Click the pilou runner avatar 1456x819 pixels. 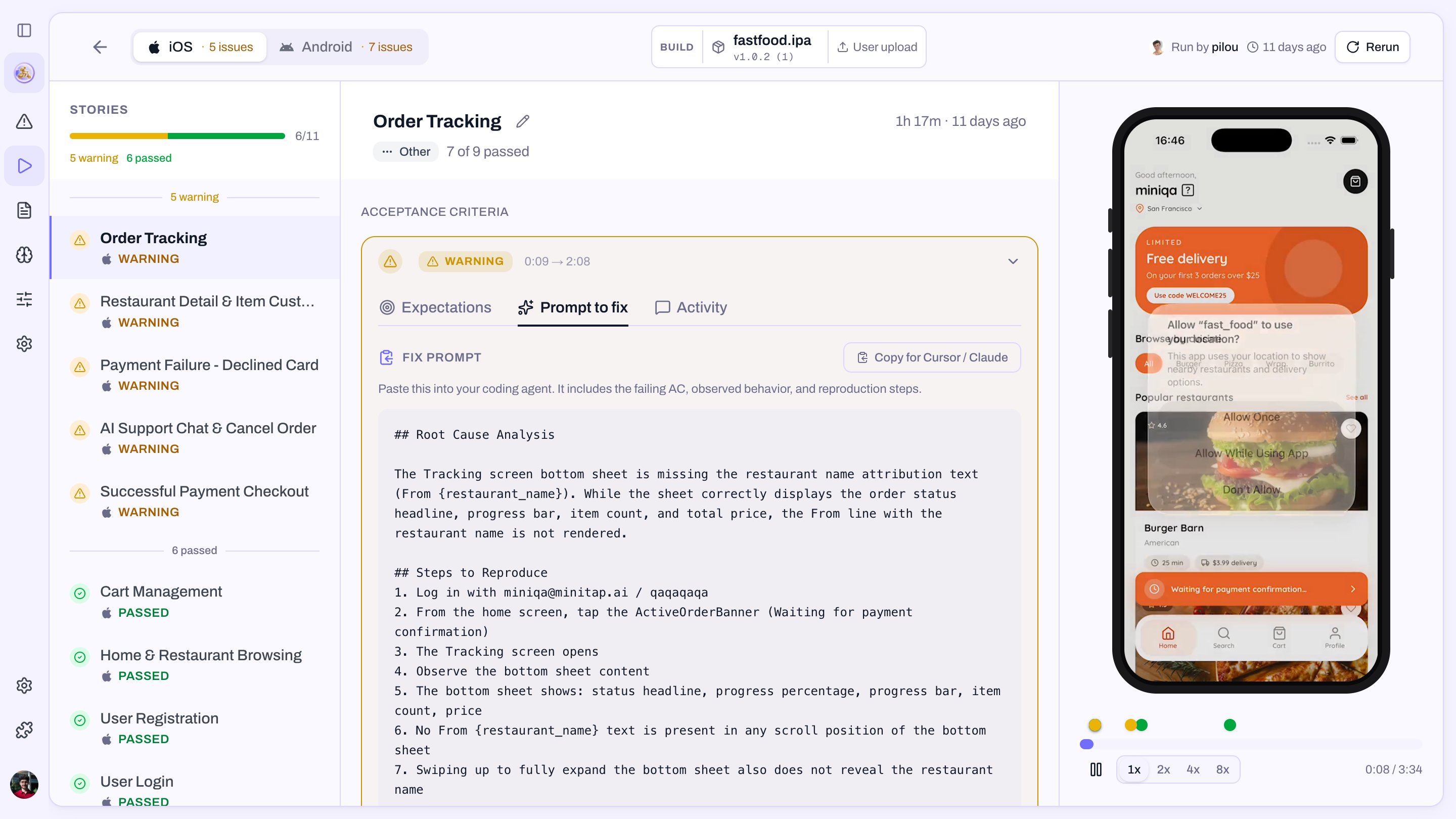tap(1158, 47)
